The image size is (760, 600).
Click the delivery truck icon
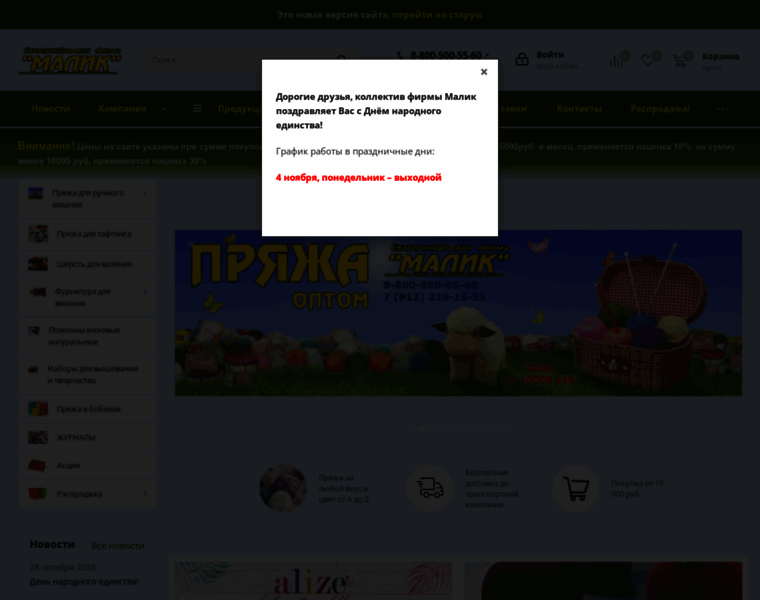pos(430,488)
